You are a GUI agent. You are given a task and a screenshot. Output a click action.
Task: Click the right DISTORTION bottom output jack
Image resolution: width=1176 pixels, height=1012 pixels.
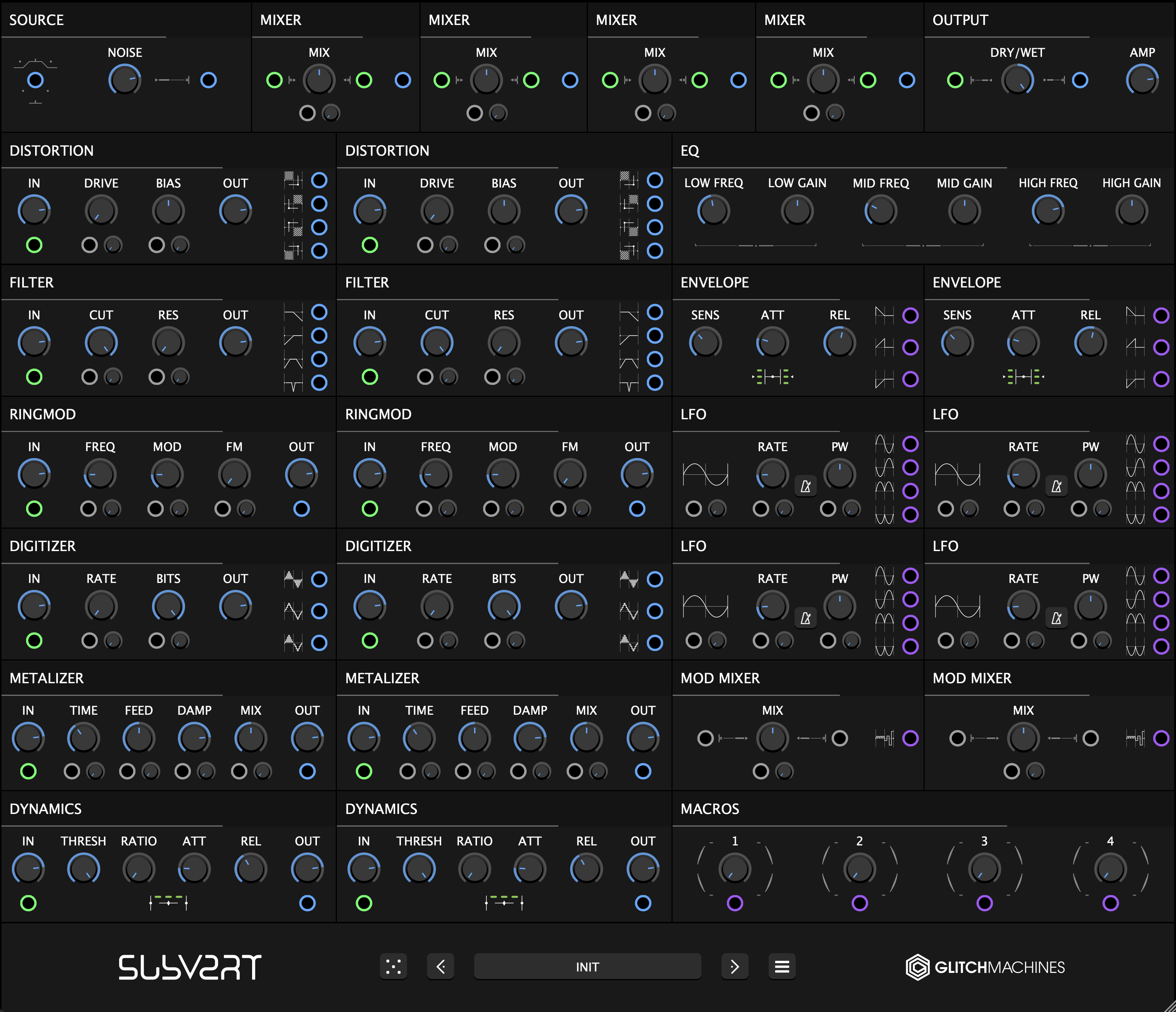(655, 251)
